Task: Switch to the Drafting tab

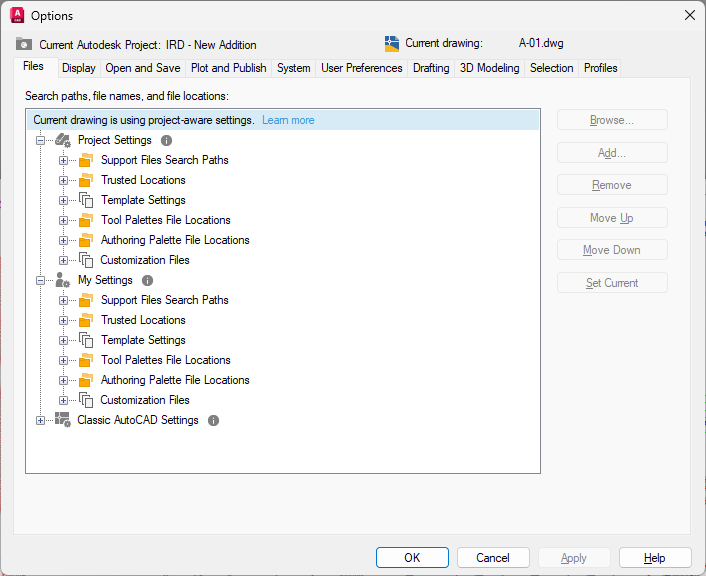Action: click(431, 68)
